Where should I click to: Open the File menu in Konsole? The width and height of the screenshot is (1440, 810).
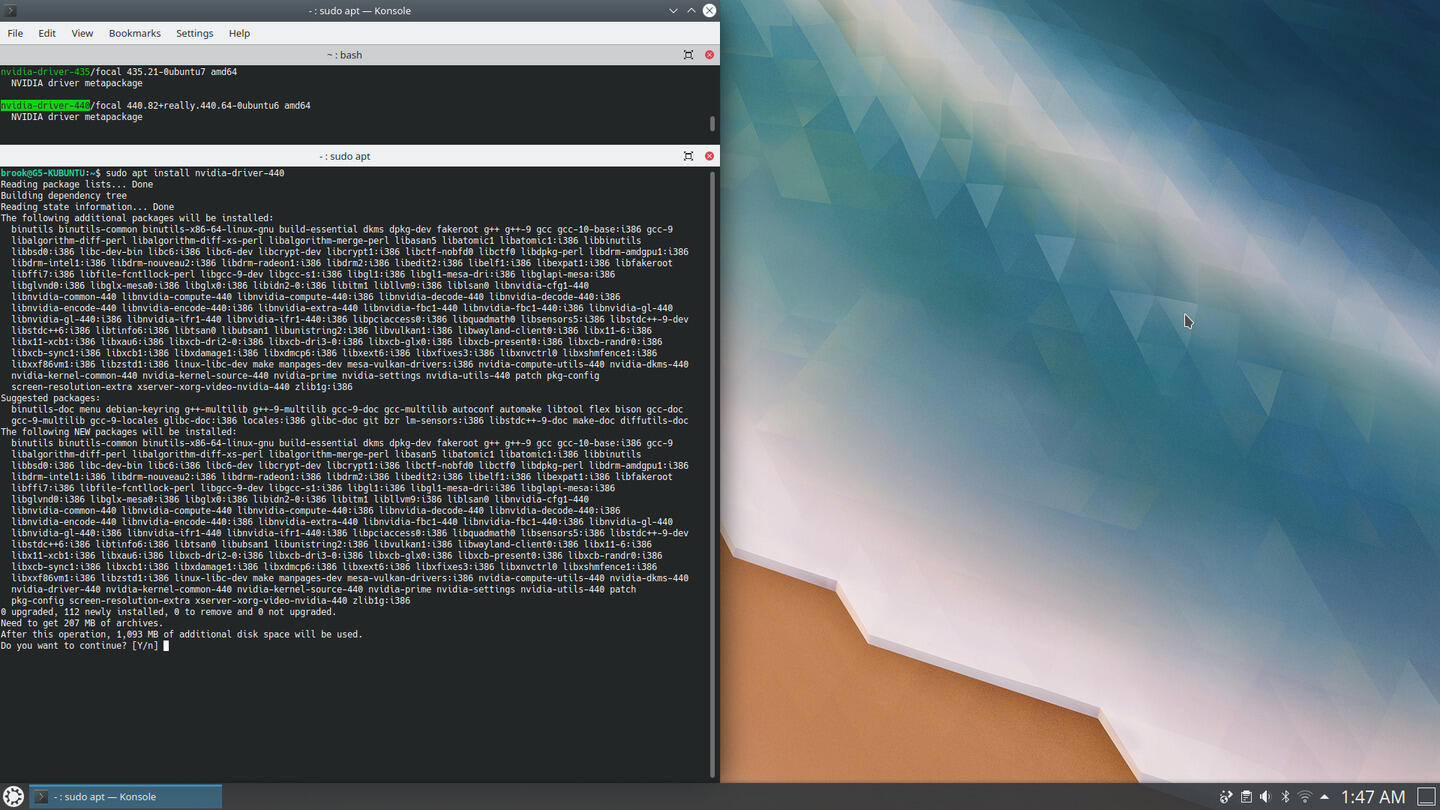tap(15, 33)
